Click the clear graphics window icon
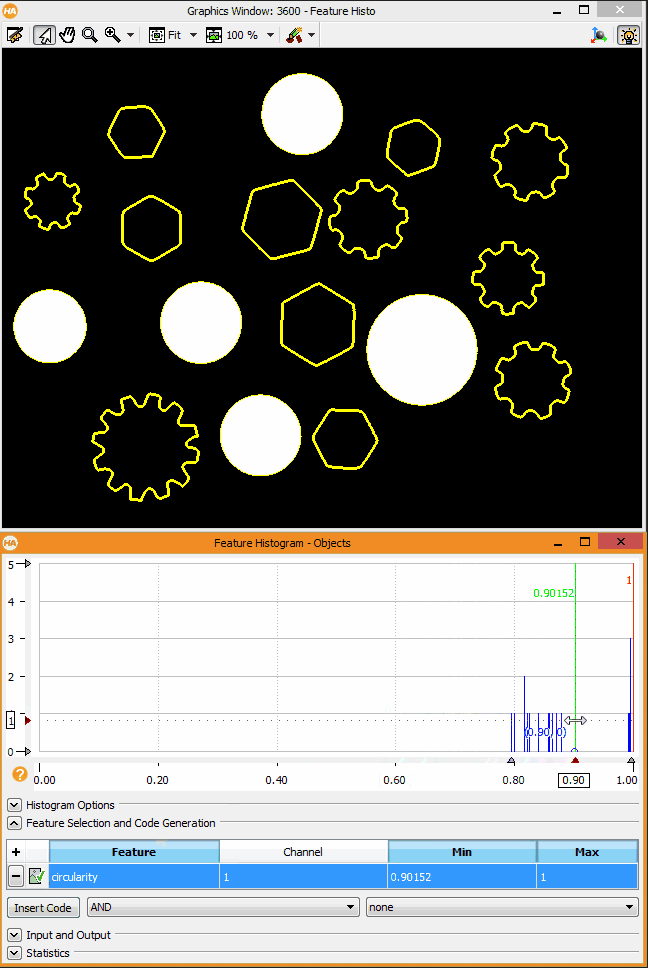Screen dimensions: 648x968 tap(14, 35)
